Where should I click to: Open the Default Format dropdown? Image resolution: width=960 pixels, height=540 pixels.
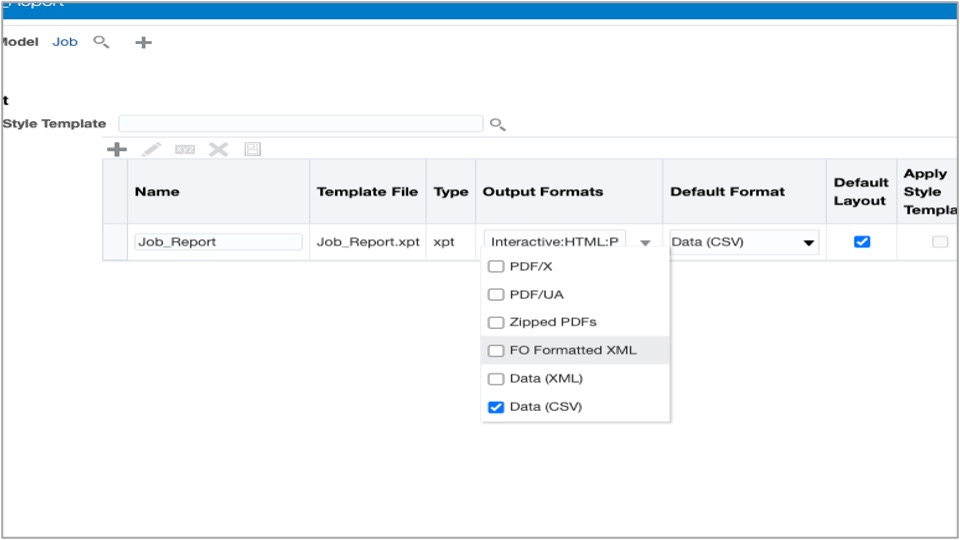(808, 242)
